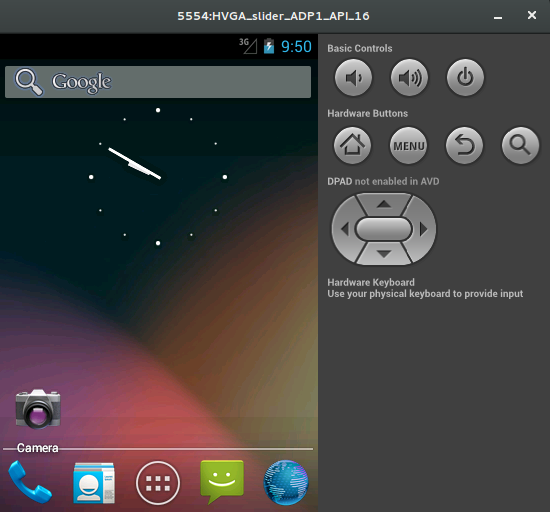Open the app drawer launcher
This screenshot has height=512, width=550.
pyautogui.click(x=158, y=483)
